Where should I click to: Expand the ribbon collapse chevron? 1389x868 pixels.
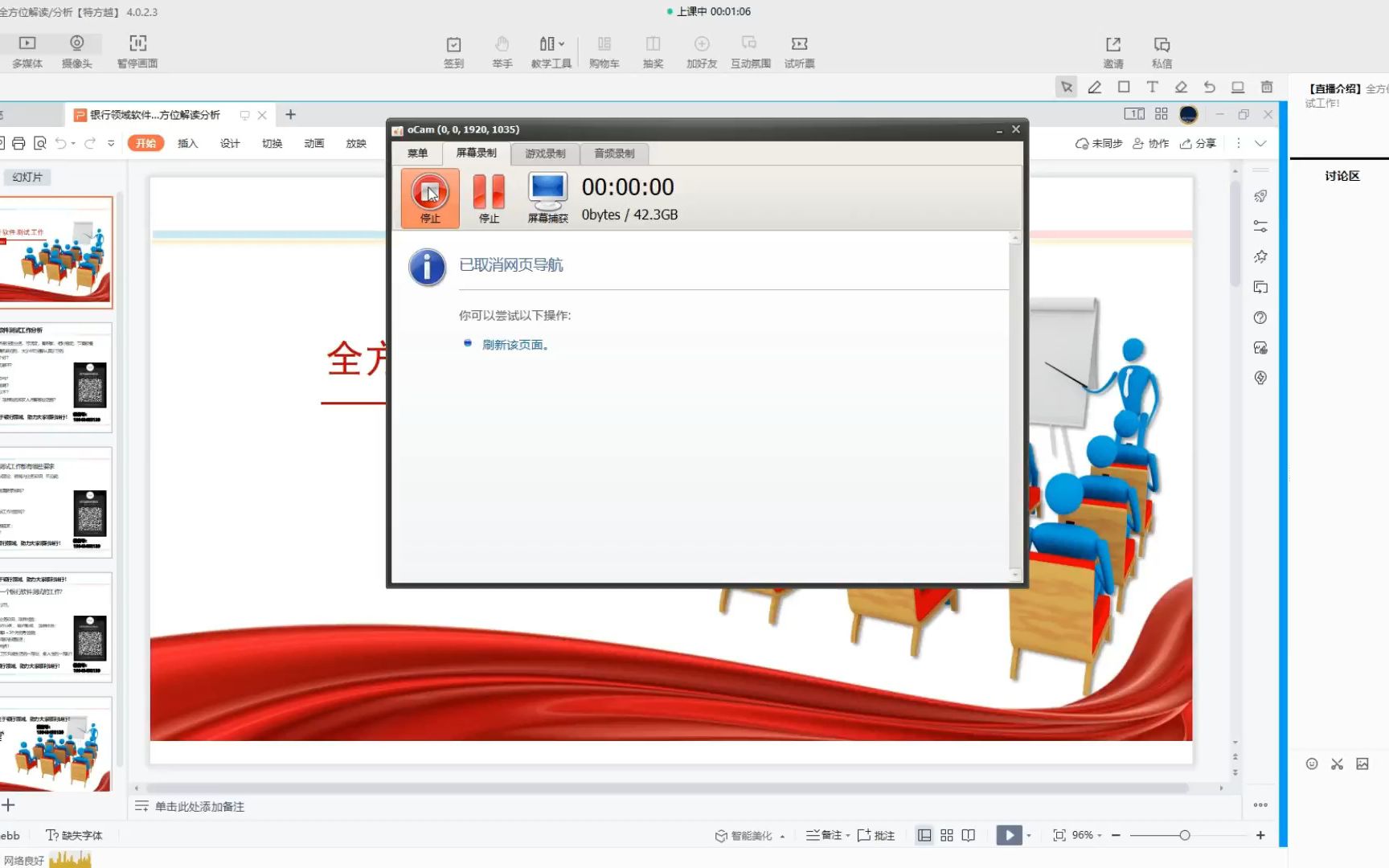click(1260, 143)
